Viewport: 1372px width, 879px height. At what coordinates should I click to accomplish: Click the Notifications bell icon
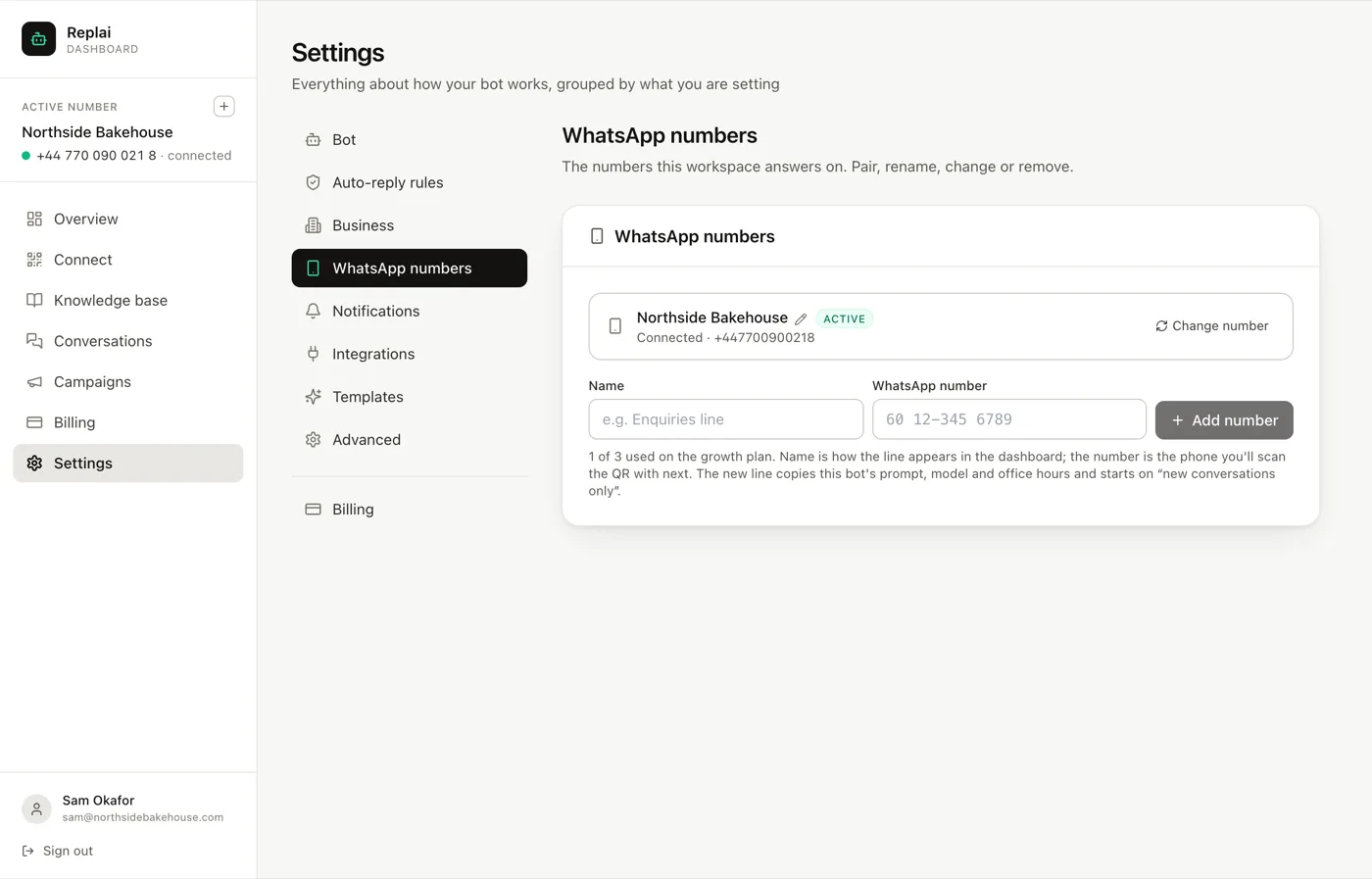(314, 312)
